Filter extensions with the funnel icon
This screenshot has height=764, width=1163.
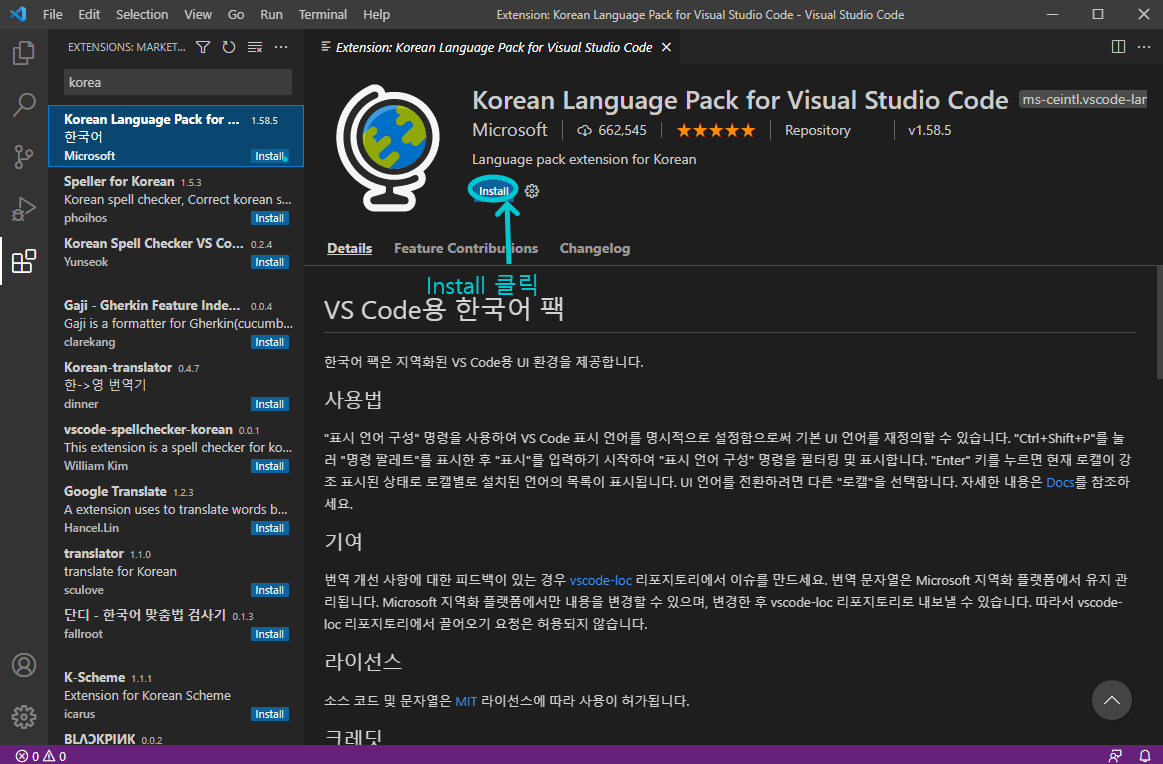click(x=202, y=47)
